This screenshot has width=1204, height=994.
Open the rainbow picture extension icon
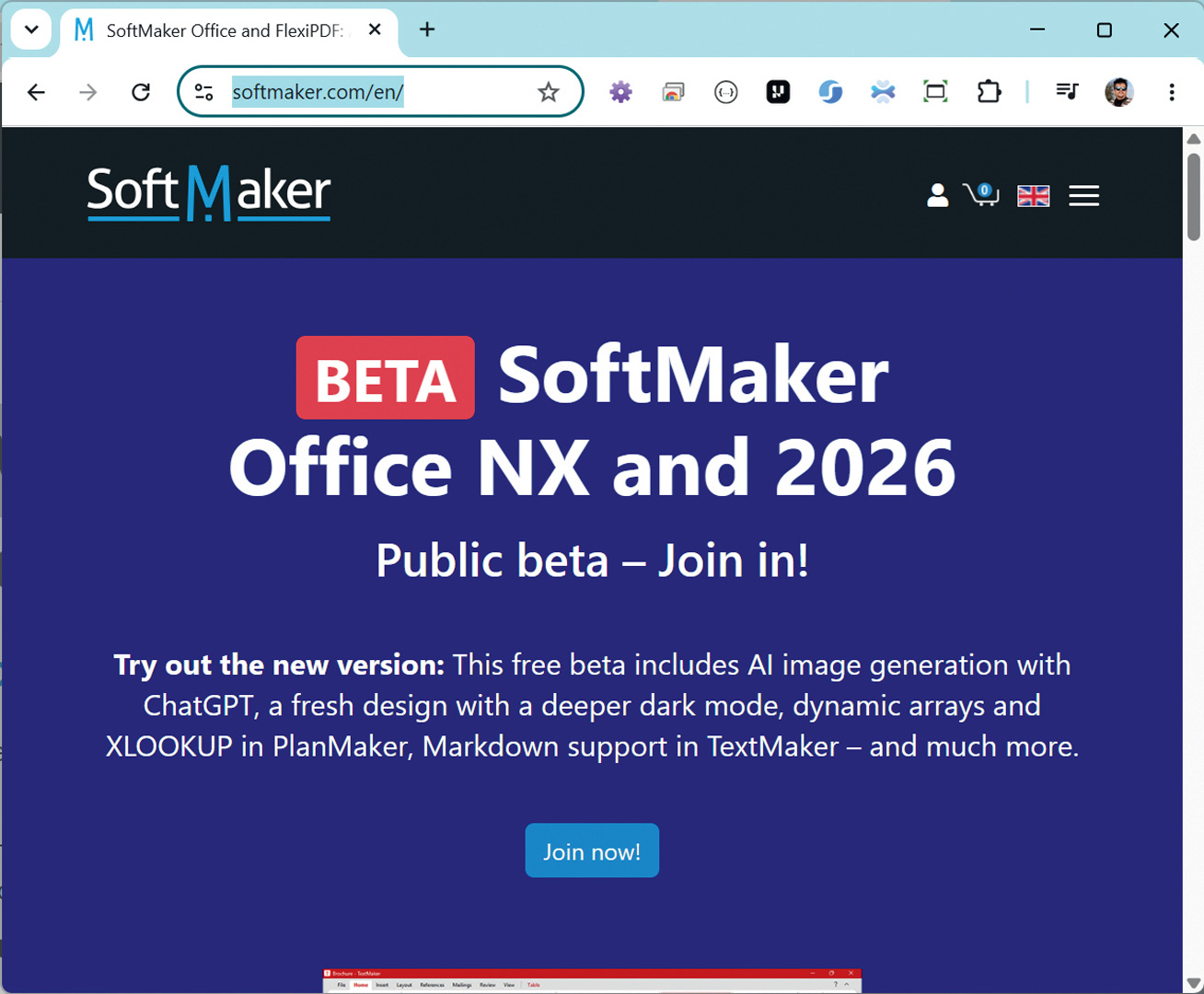point(674,92)
